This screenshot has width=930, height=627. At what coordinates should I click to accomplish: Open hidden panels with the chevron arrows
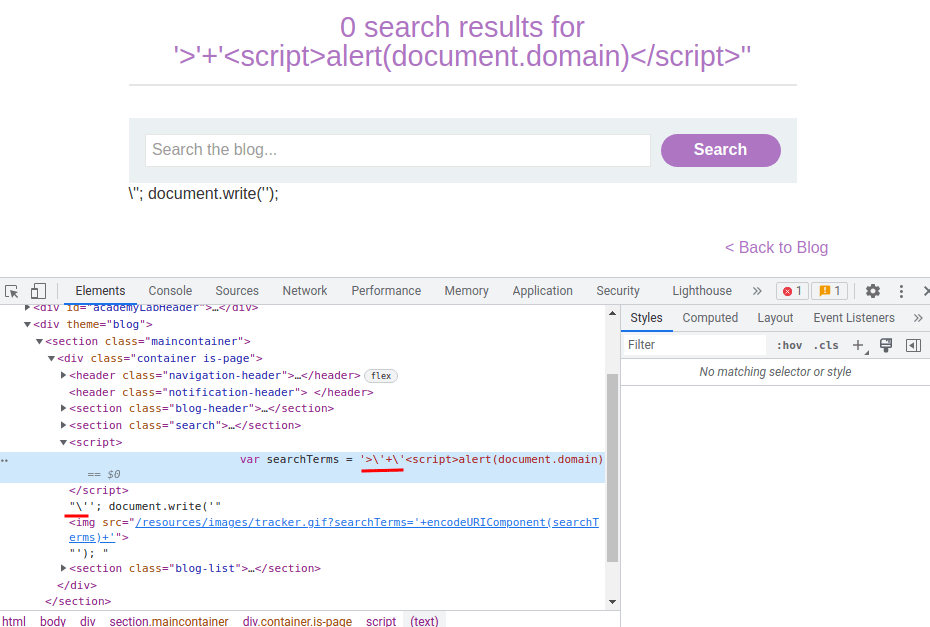(x=757, y=291)
